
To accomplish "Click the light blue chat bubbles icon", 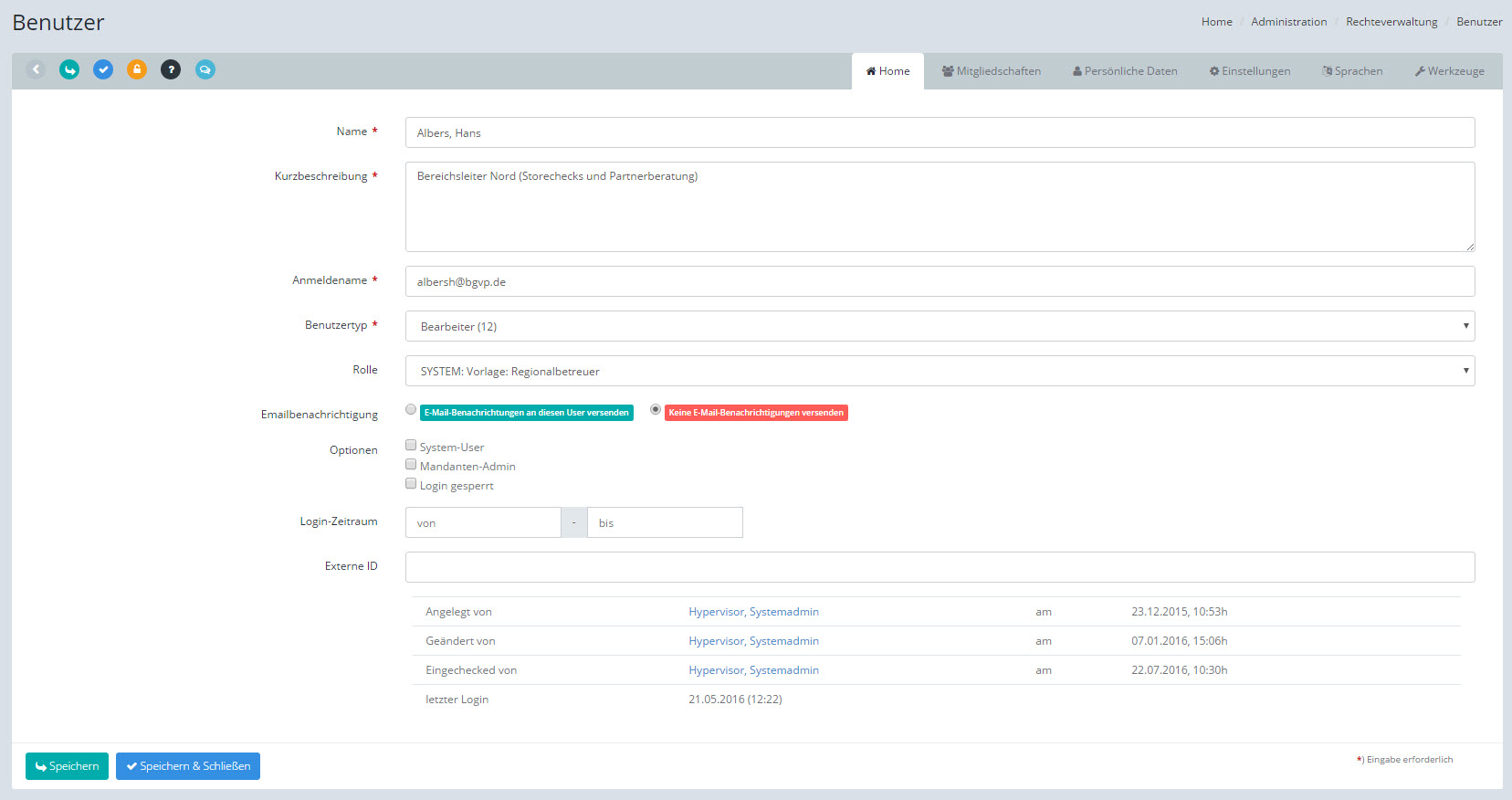I will coord(205,69).
